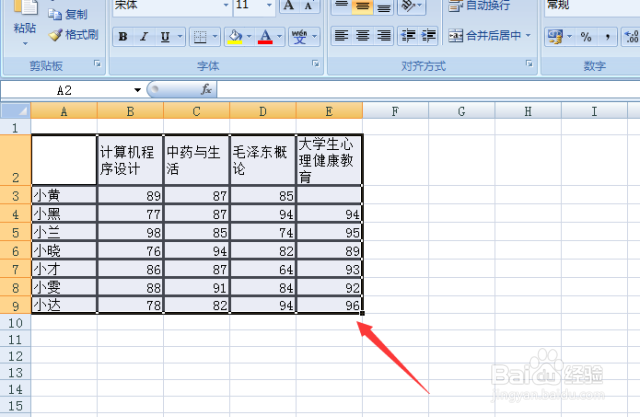Select column H header
This screenshot has width=640, height=417.
528,111
